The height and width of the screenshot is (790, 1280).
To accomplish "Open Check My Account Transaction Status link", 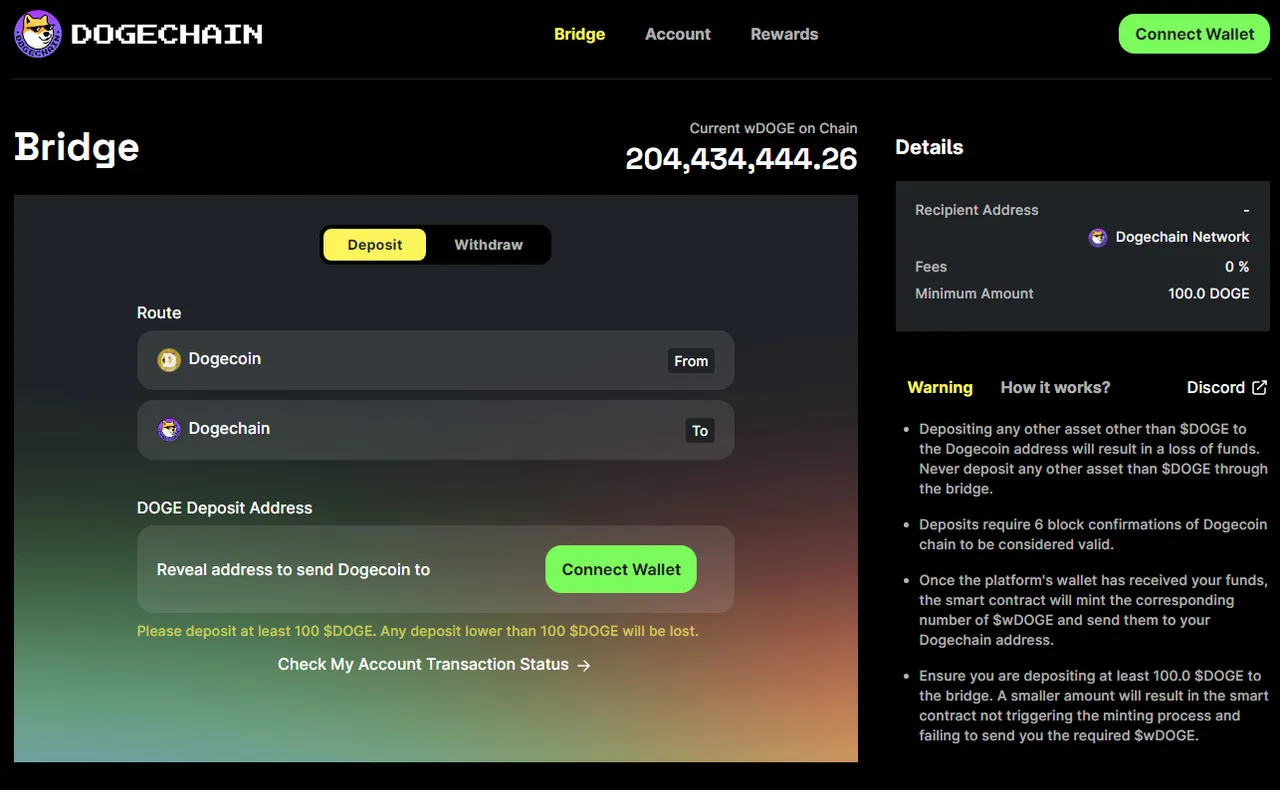I will click(434, 665).
